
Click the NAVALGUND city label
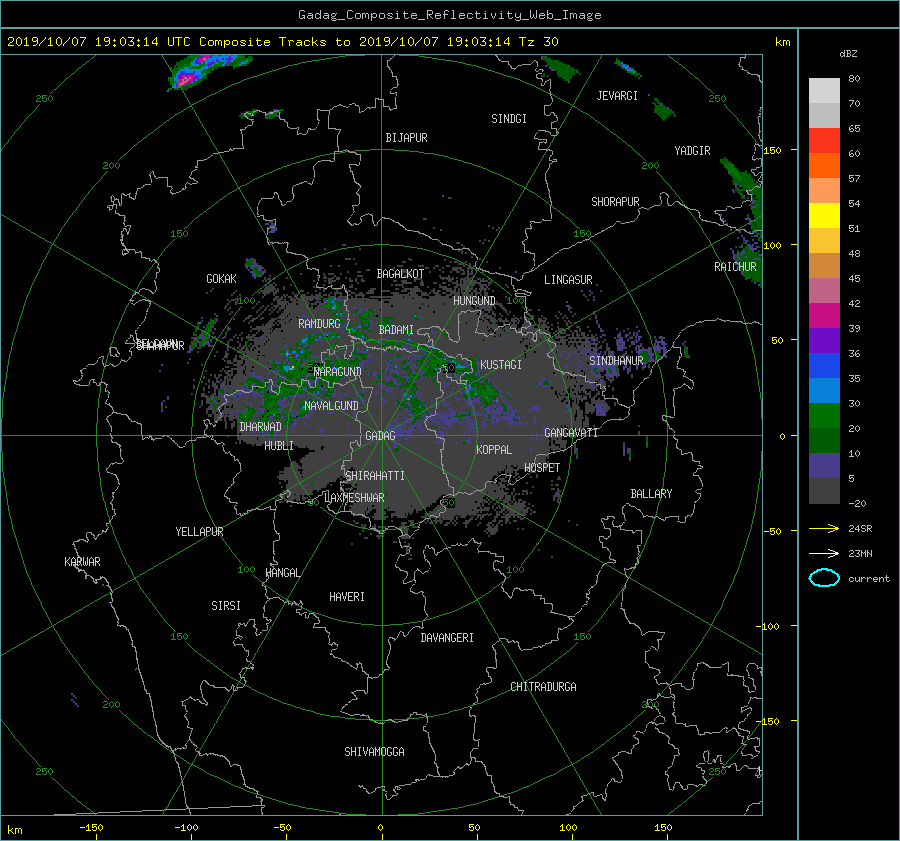331,406
